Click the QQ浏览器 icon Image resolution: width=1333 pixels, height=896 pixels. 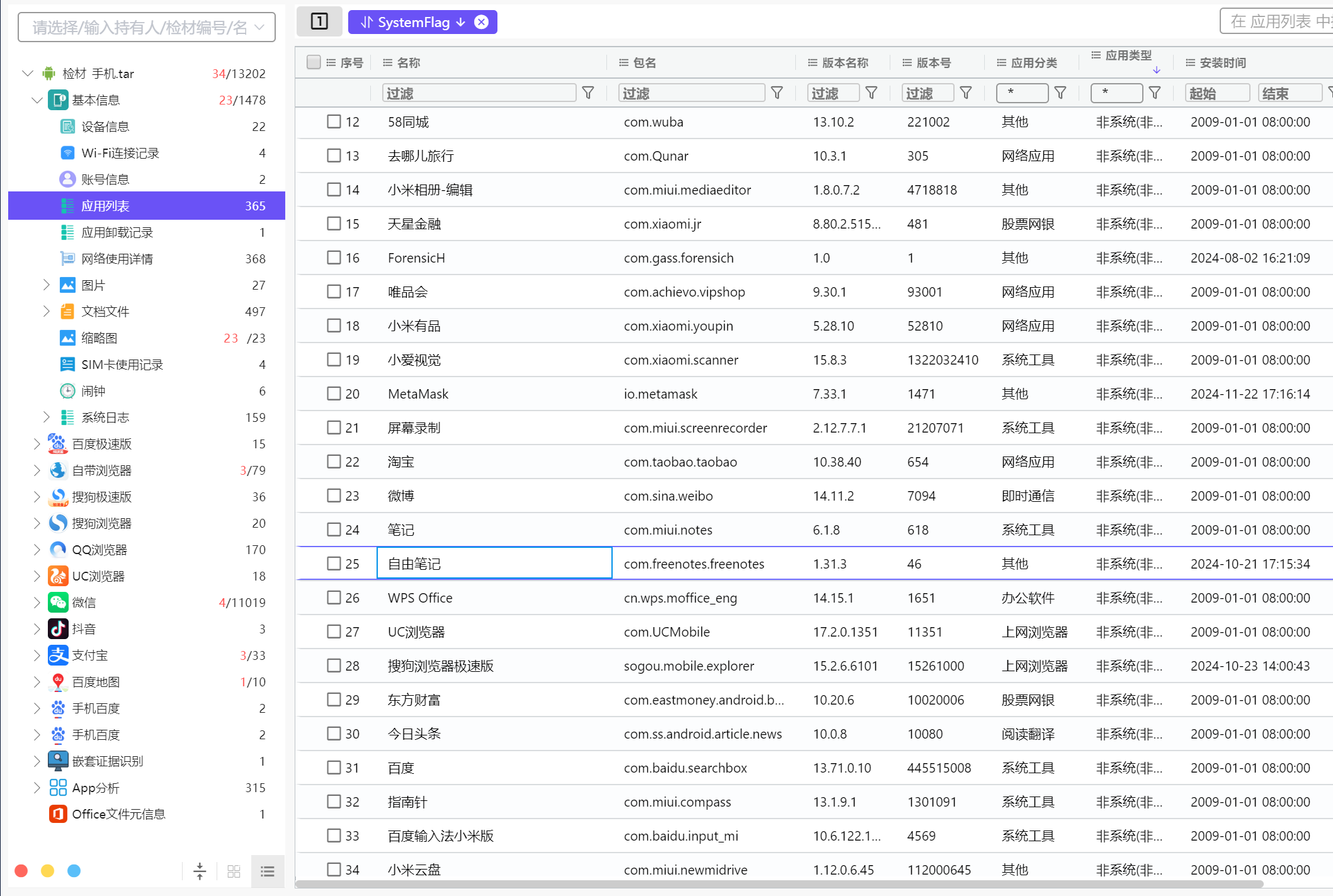58,550
